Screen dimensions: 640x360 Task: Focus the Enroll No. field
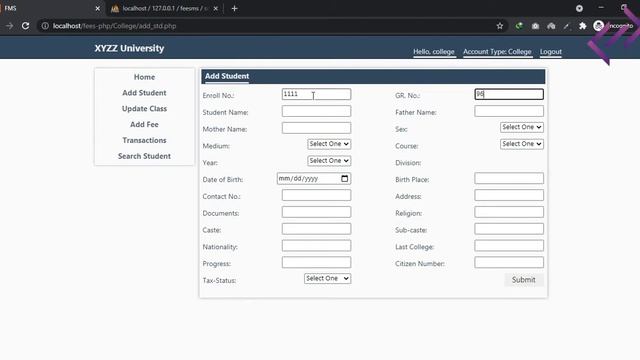[316, 94]
